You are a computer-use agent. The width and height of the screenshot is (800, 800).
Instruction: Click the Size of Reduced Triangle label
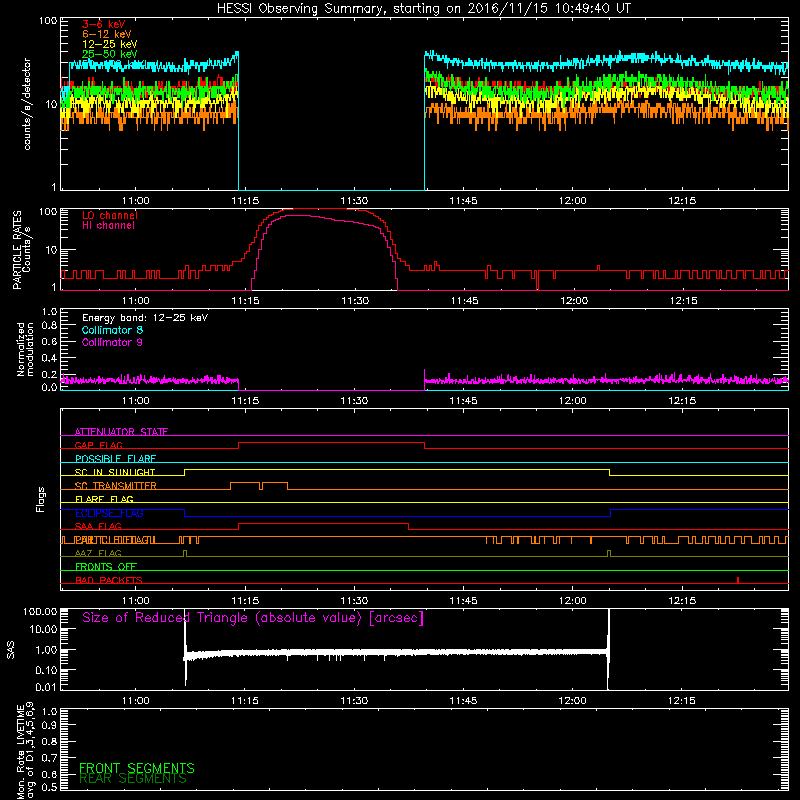pos(253,618)
